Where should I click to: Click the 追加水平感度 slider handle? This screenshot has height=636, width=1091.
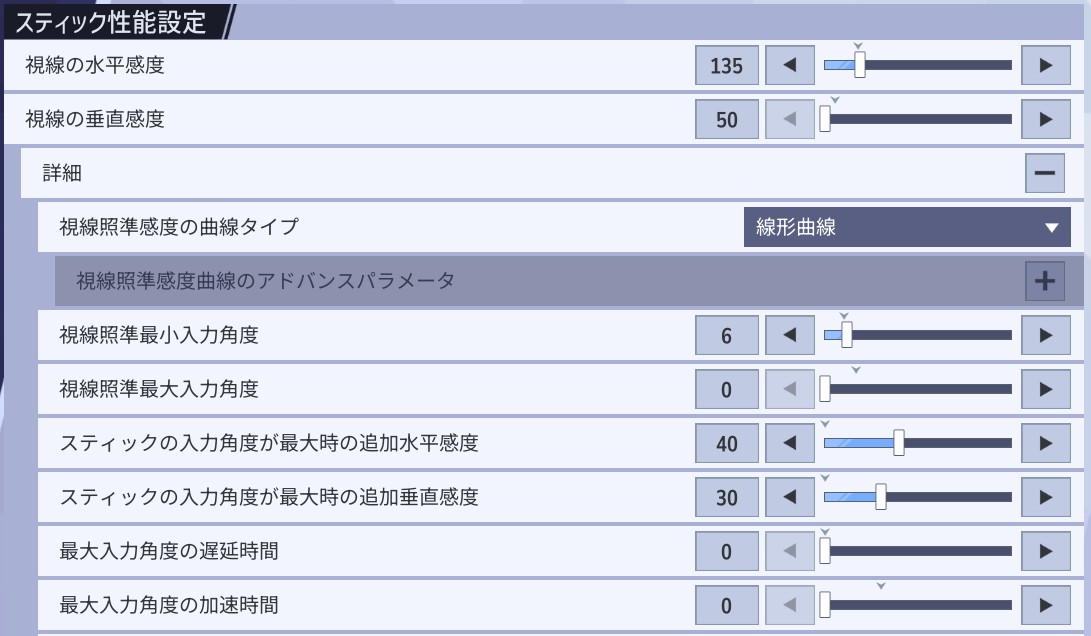click(899, 443)
